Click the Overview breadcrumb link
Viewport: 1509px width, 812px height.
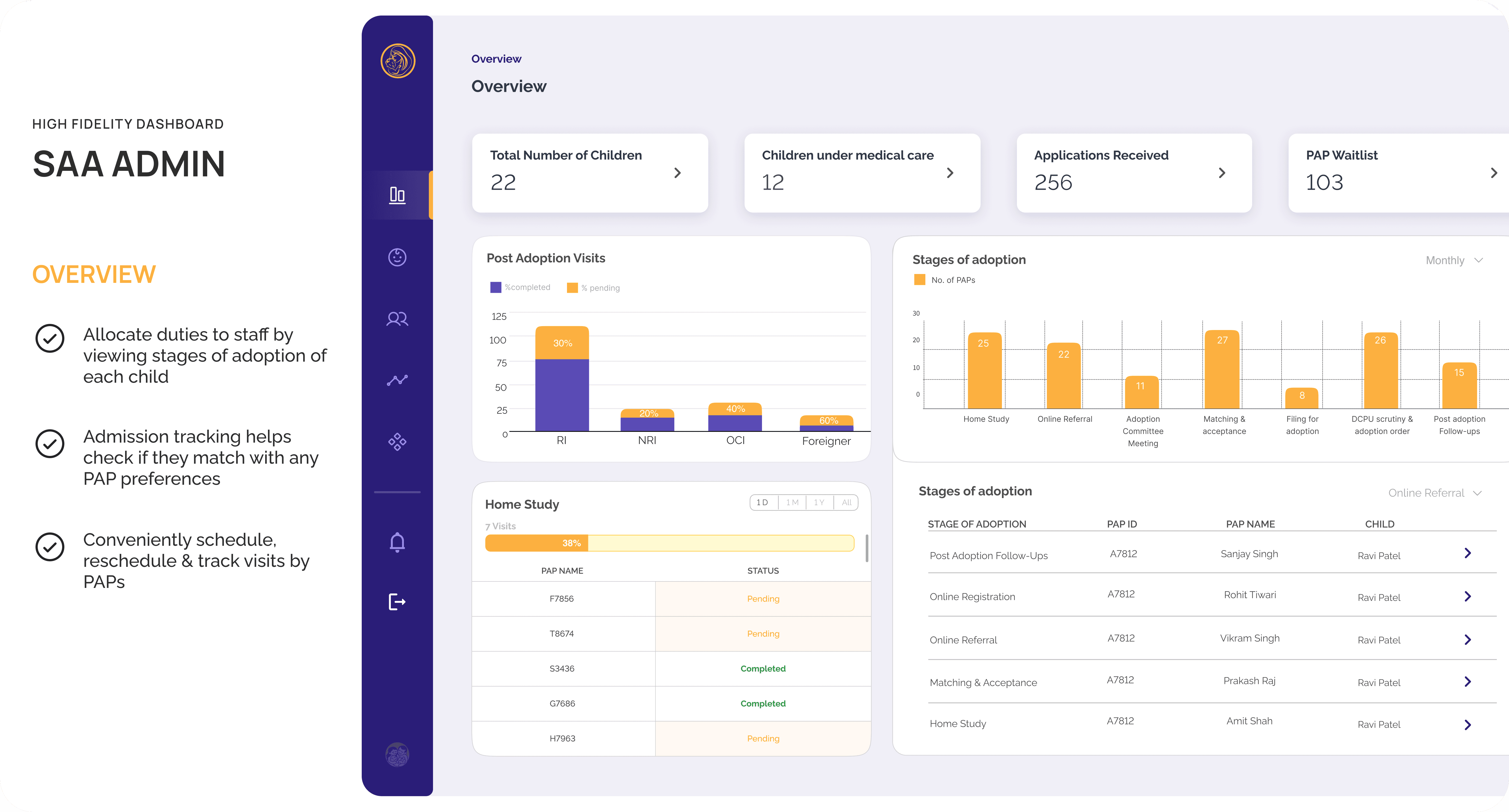[496, 59]
